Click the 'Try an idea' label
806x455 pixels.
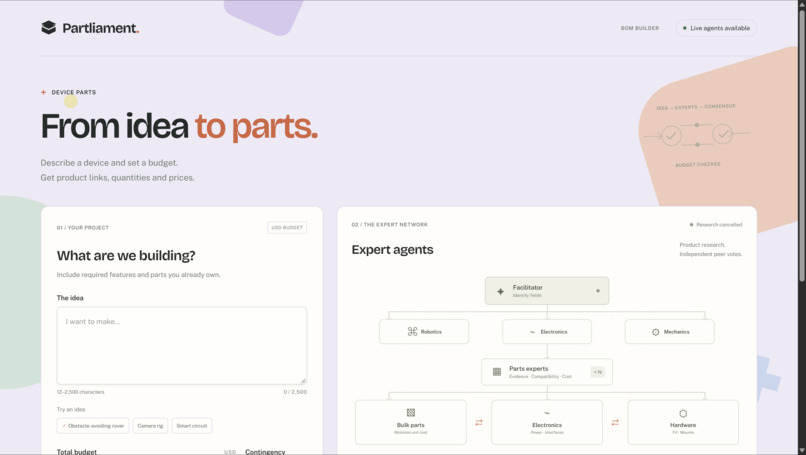click(71, 409)
